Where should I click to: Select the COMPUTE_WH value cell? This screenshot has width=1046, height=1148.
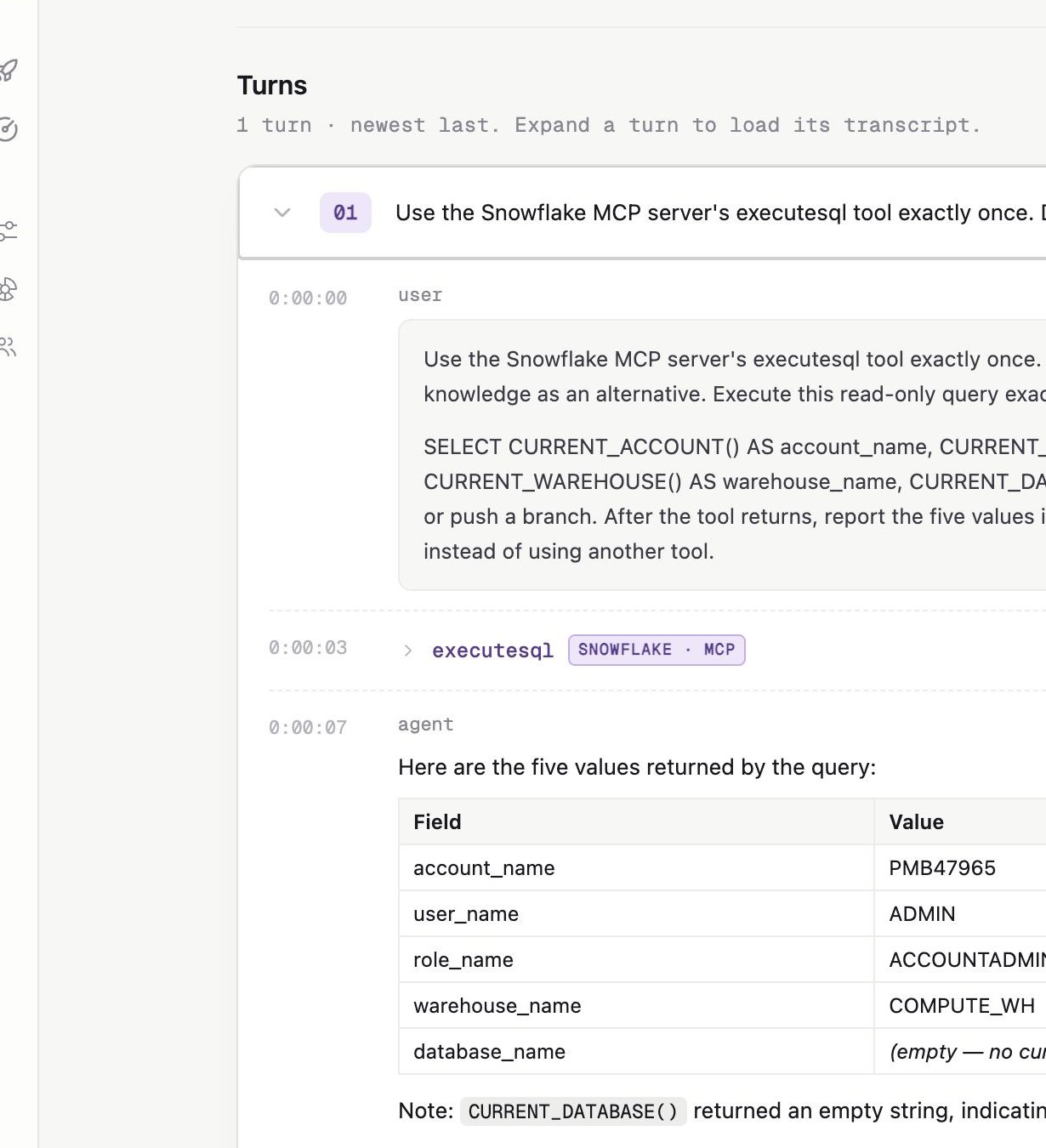click(960, 1006)
